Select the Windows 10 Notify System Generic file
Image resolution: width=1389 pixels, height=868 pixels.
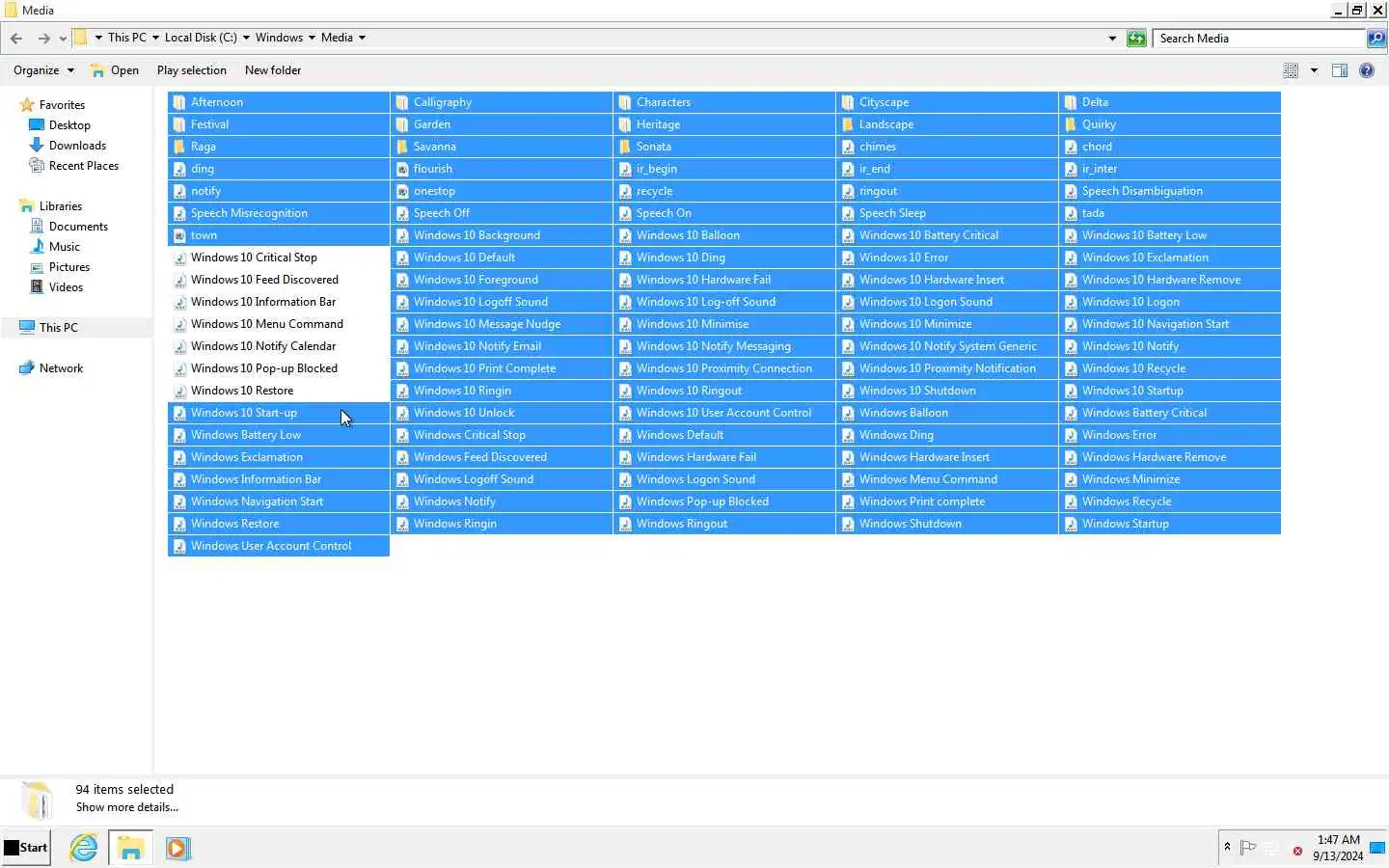tap(947, 346)
